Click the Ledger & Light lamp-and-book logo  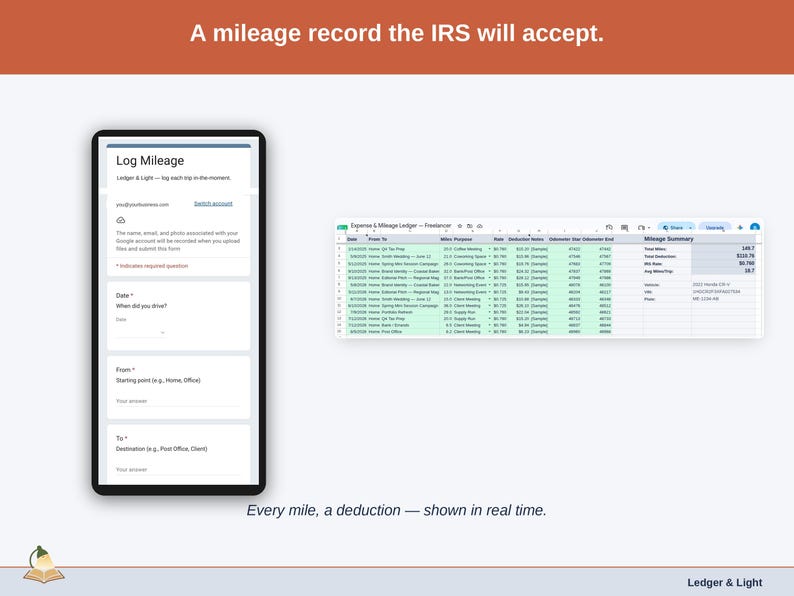(44, 565)
